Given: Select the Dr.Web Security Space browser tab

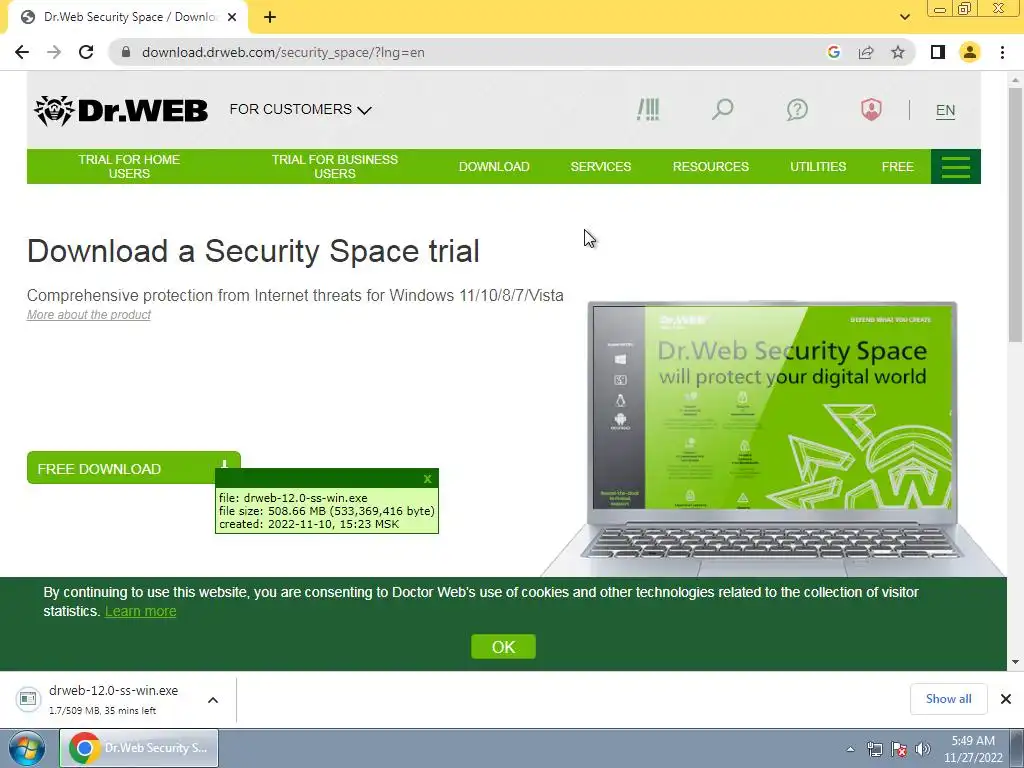Looking at the screenshot, I should pyautogui.click(x=128, y=18).
